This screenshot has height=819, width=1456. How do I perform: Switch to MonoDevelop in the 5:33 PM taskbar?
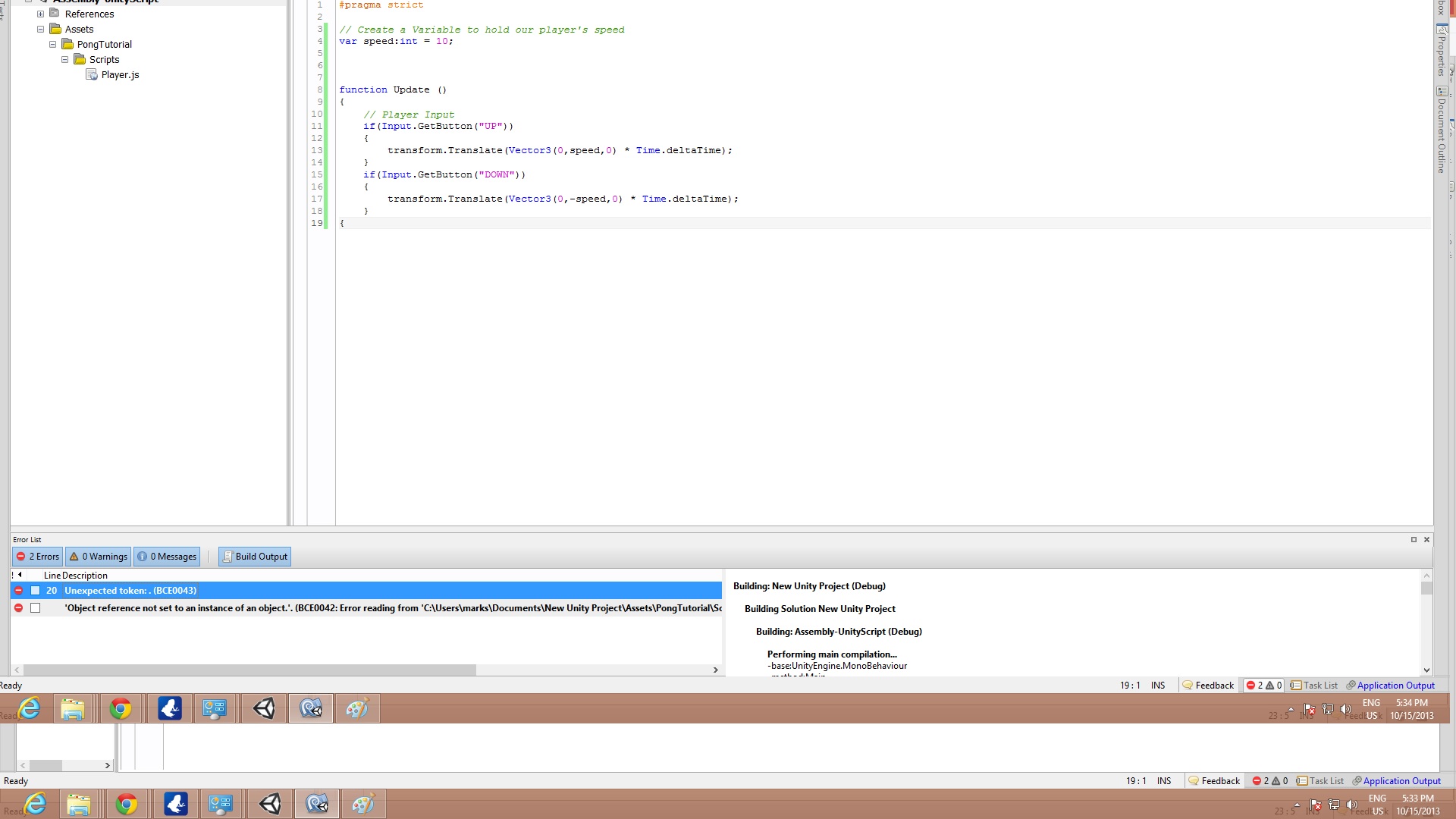tap(317, 804)
